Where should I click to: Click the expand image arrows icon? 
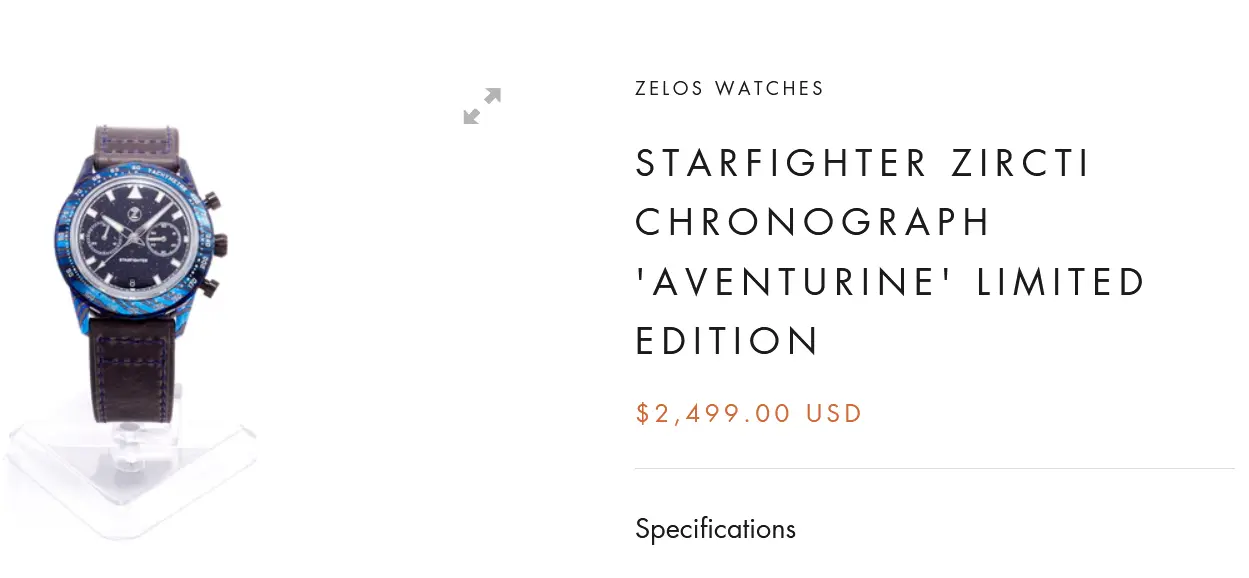[482, 106]
